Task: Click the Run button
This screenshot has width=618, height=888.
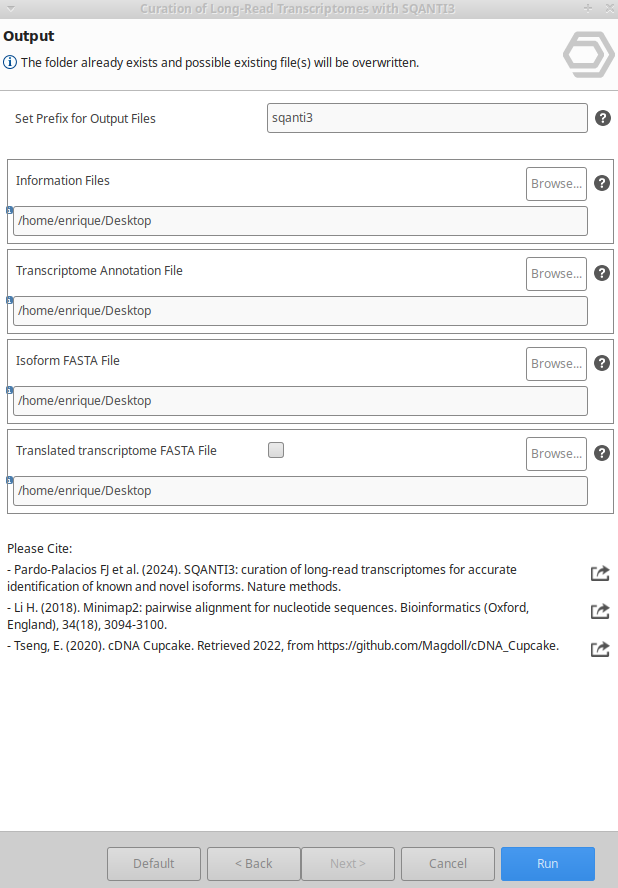Action: (548, 864)
